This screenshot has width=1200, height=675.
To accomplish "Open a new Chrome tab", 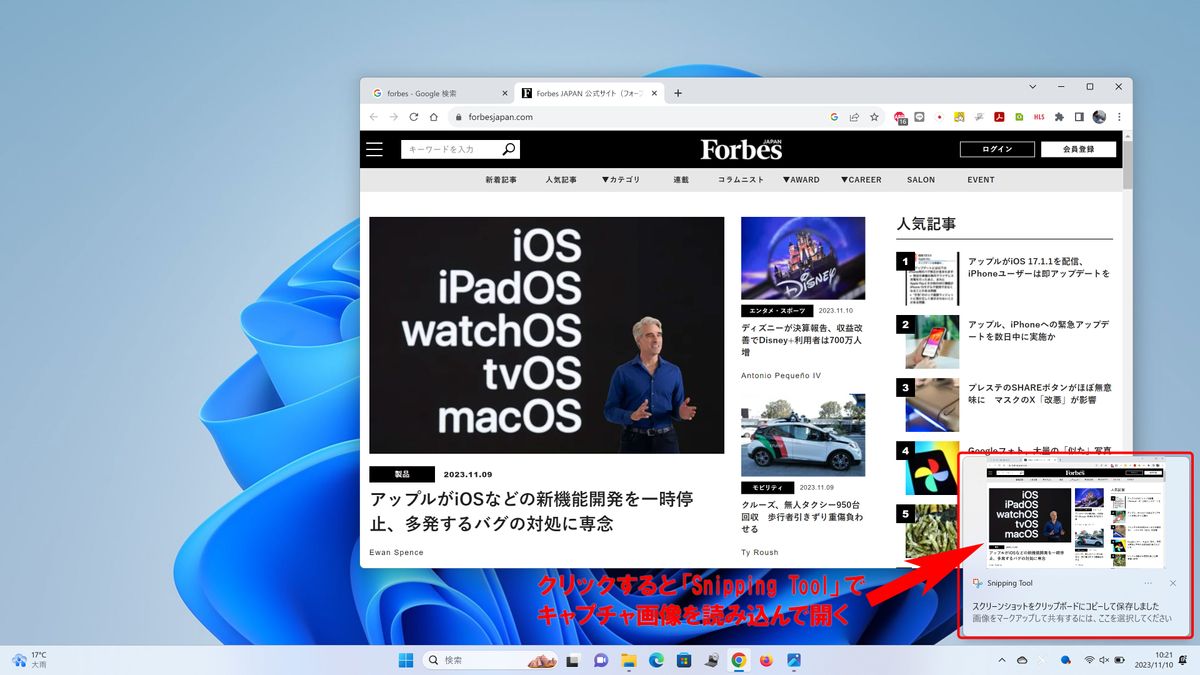I will point(678,93).
